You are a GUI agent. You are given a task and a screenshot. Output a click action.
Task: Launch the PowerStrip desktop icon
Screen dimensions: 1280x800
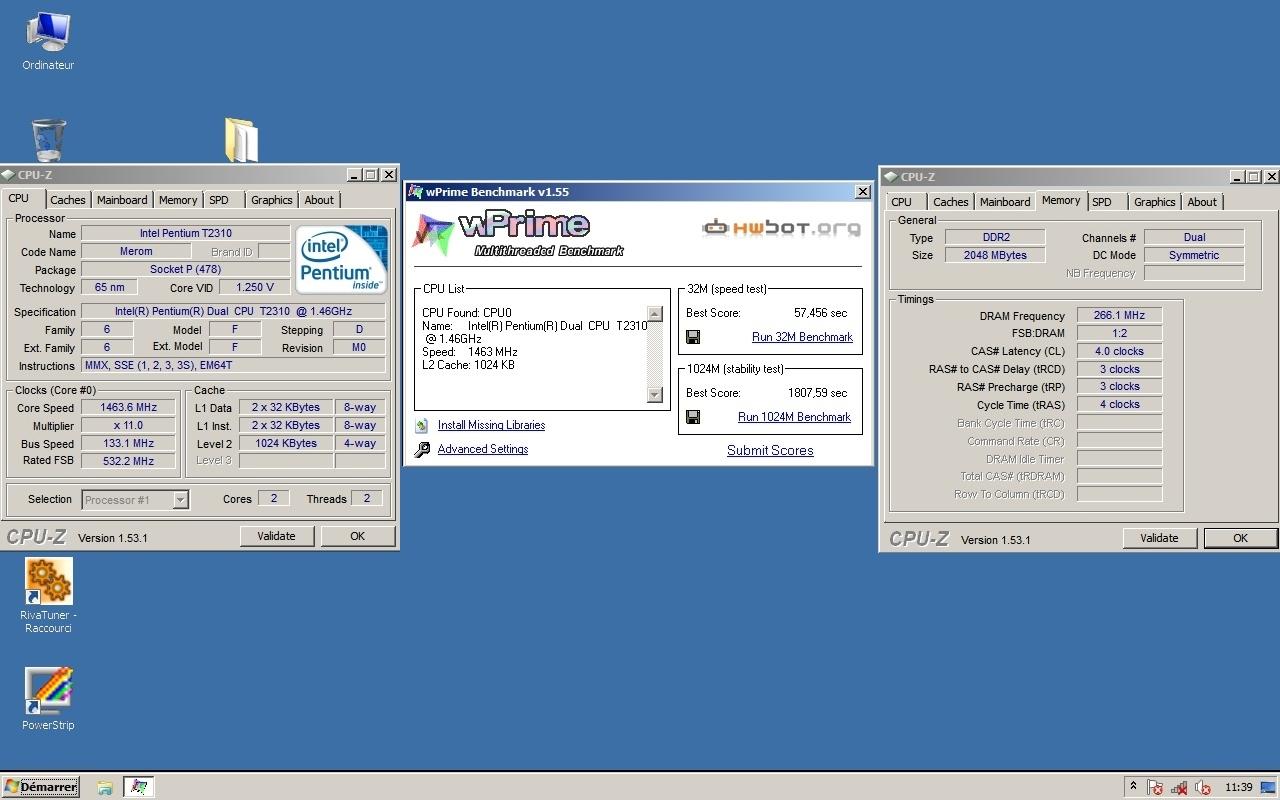point(48,690)
